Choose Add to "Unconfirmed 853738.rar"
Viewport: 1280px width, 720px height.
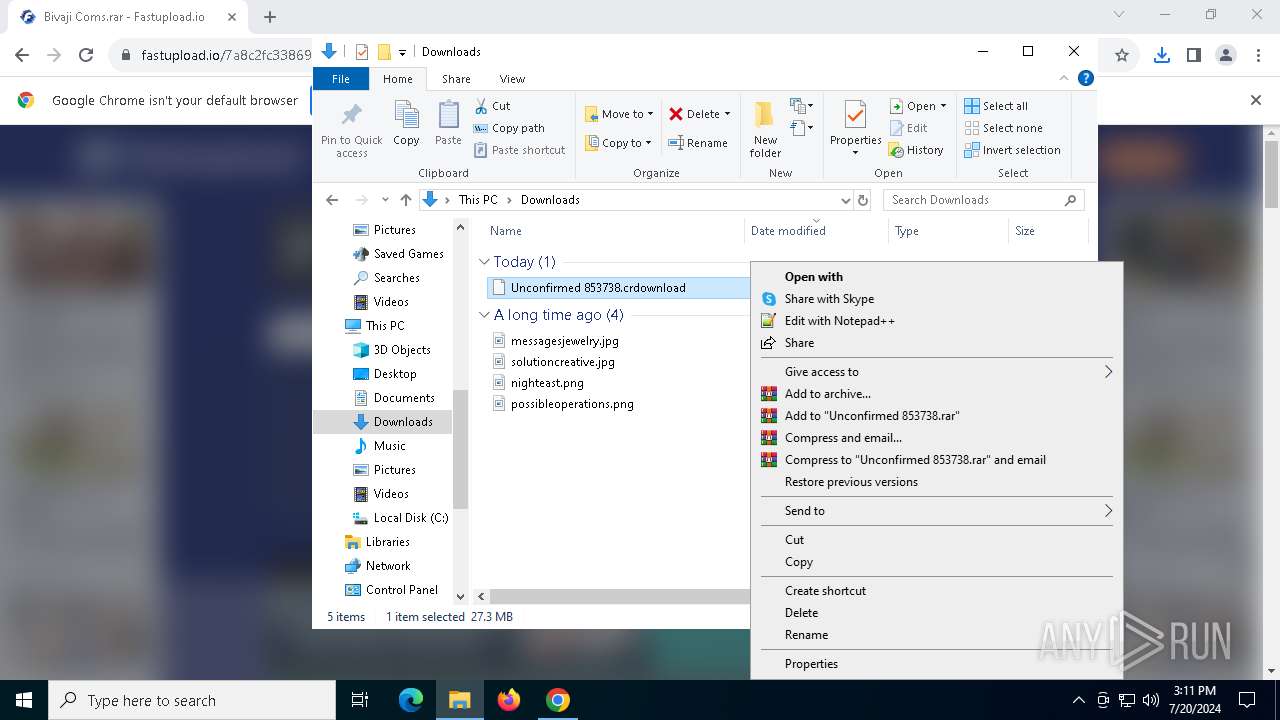[936, 416]
